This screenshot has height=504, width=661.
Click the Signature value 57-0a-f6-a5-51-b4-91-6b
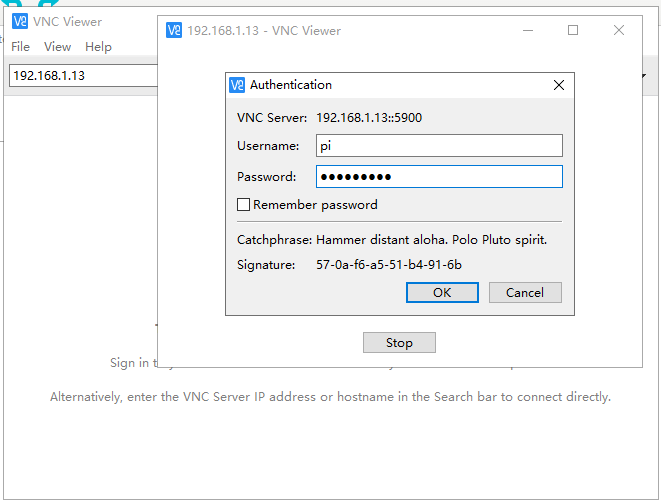click(389, 265)
